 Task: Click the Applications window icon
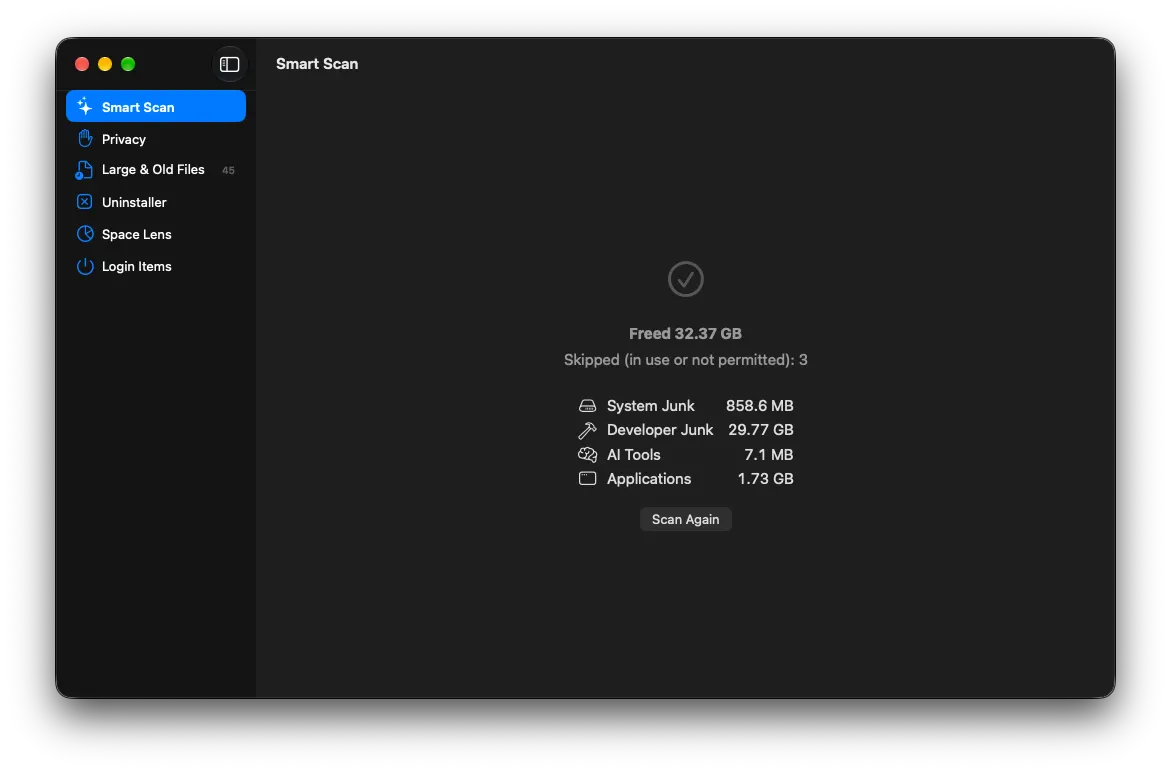588,479
